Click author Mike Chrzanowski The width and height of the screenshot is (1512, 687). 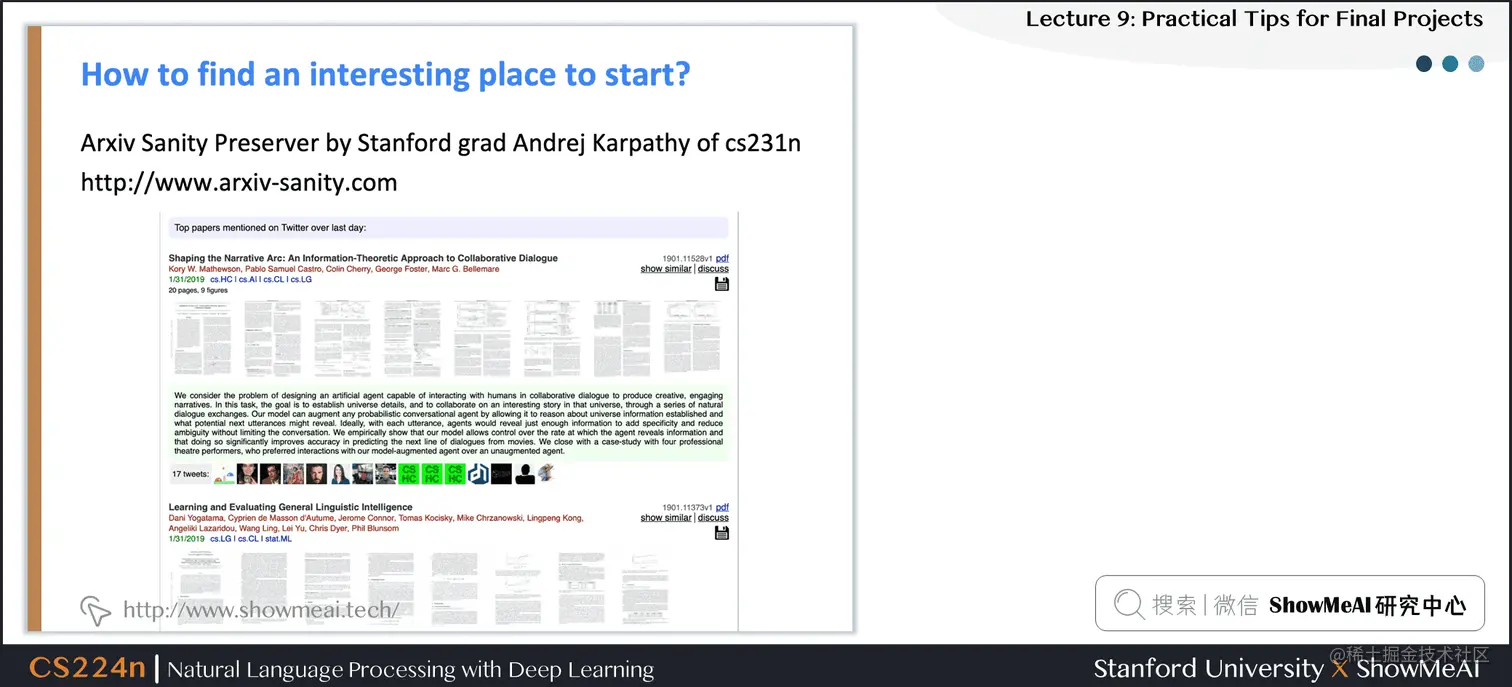492,518
